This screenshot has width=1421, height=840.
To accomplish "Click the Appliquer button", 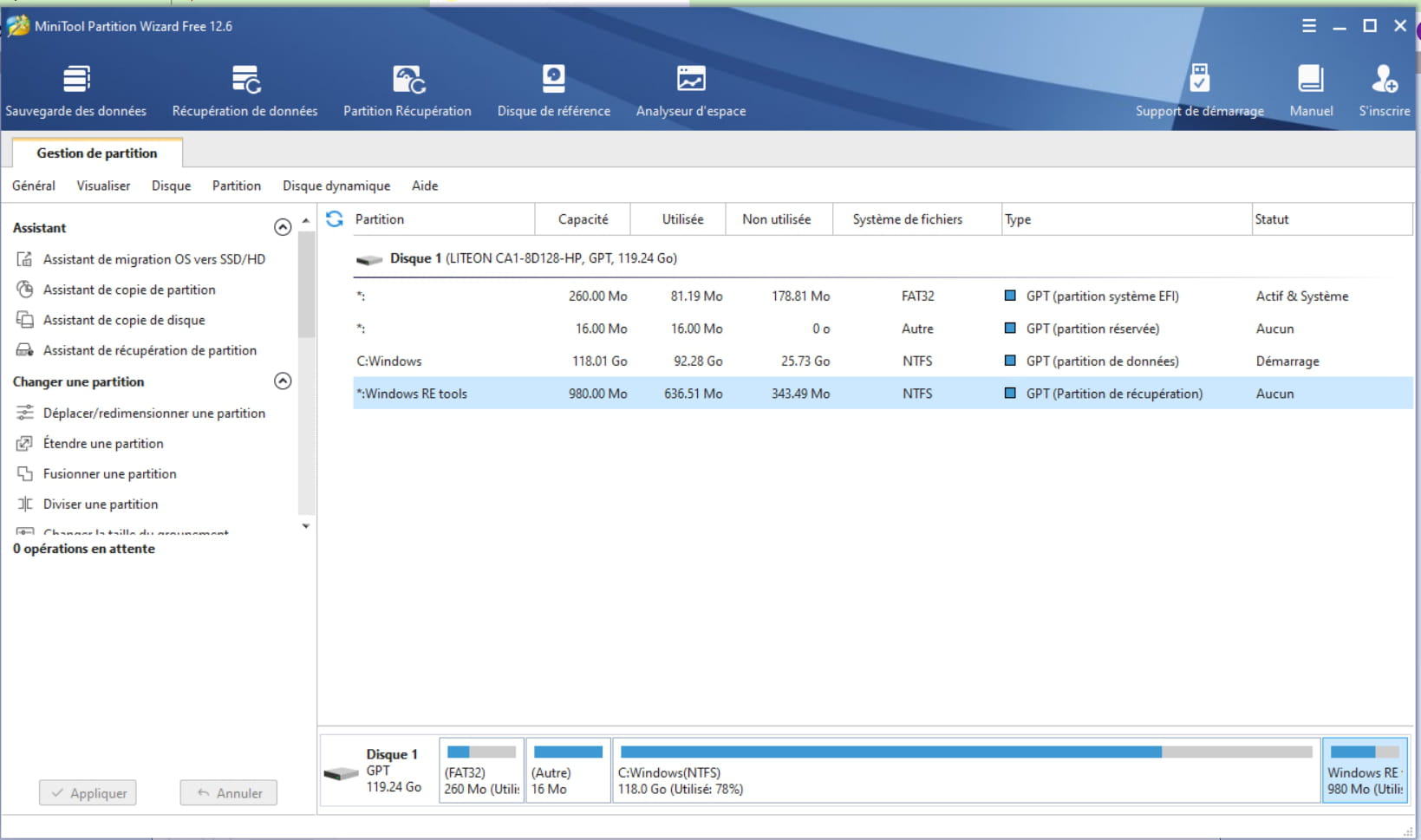I will tap(88, 792).
